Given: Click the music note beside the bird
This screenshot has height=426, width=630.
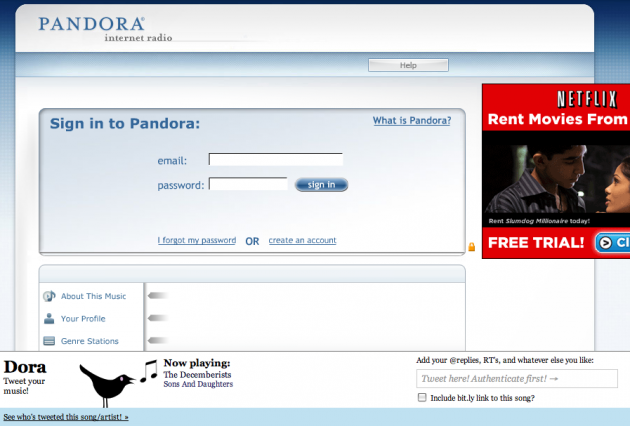Looking at the screenshot, I should pos(149,371).
